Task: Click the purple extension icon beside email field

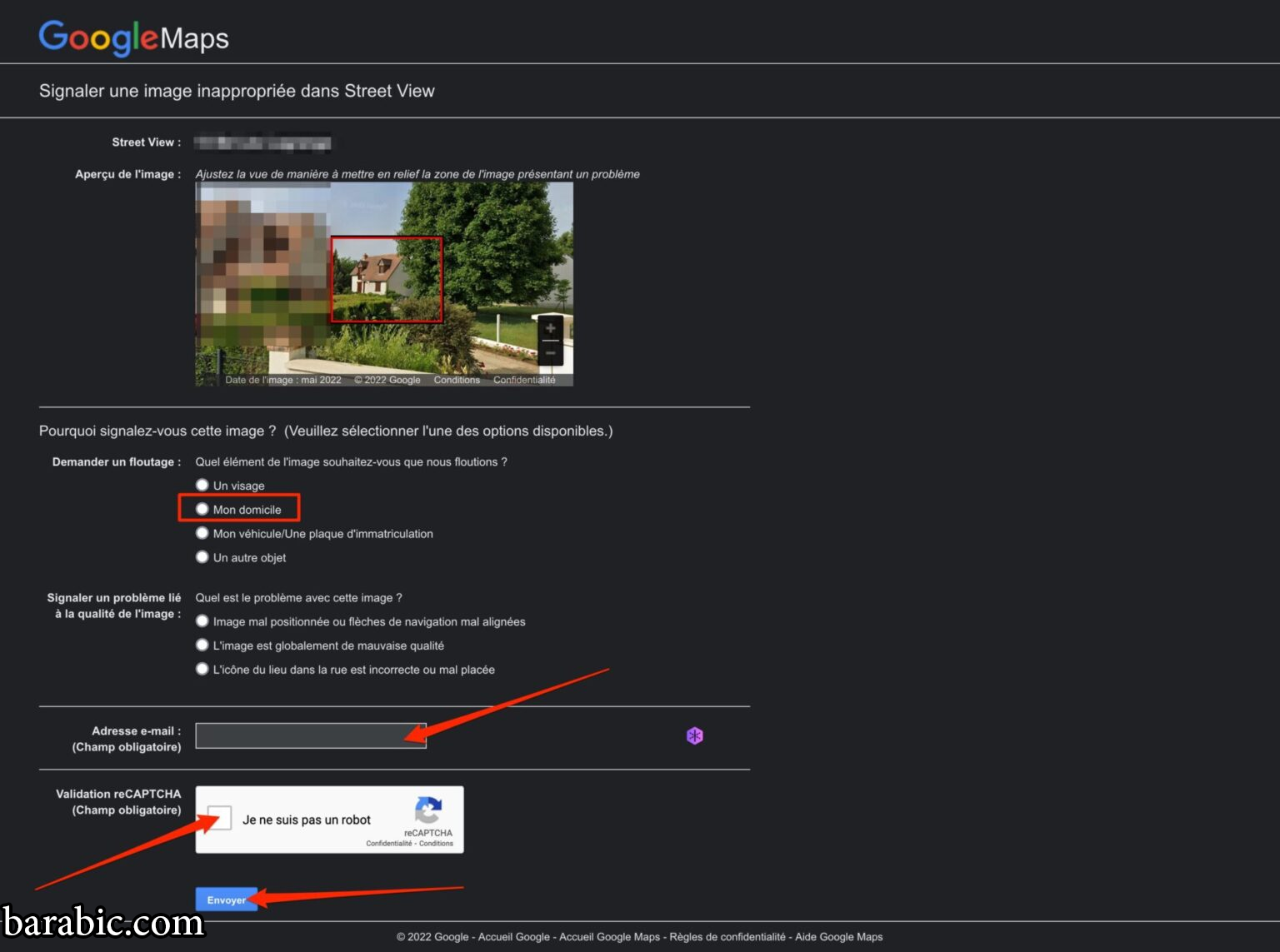Action: [x=694, y=735]
